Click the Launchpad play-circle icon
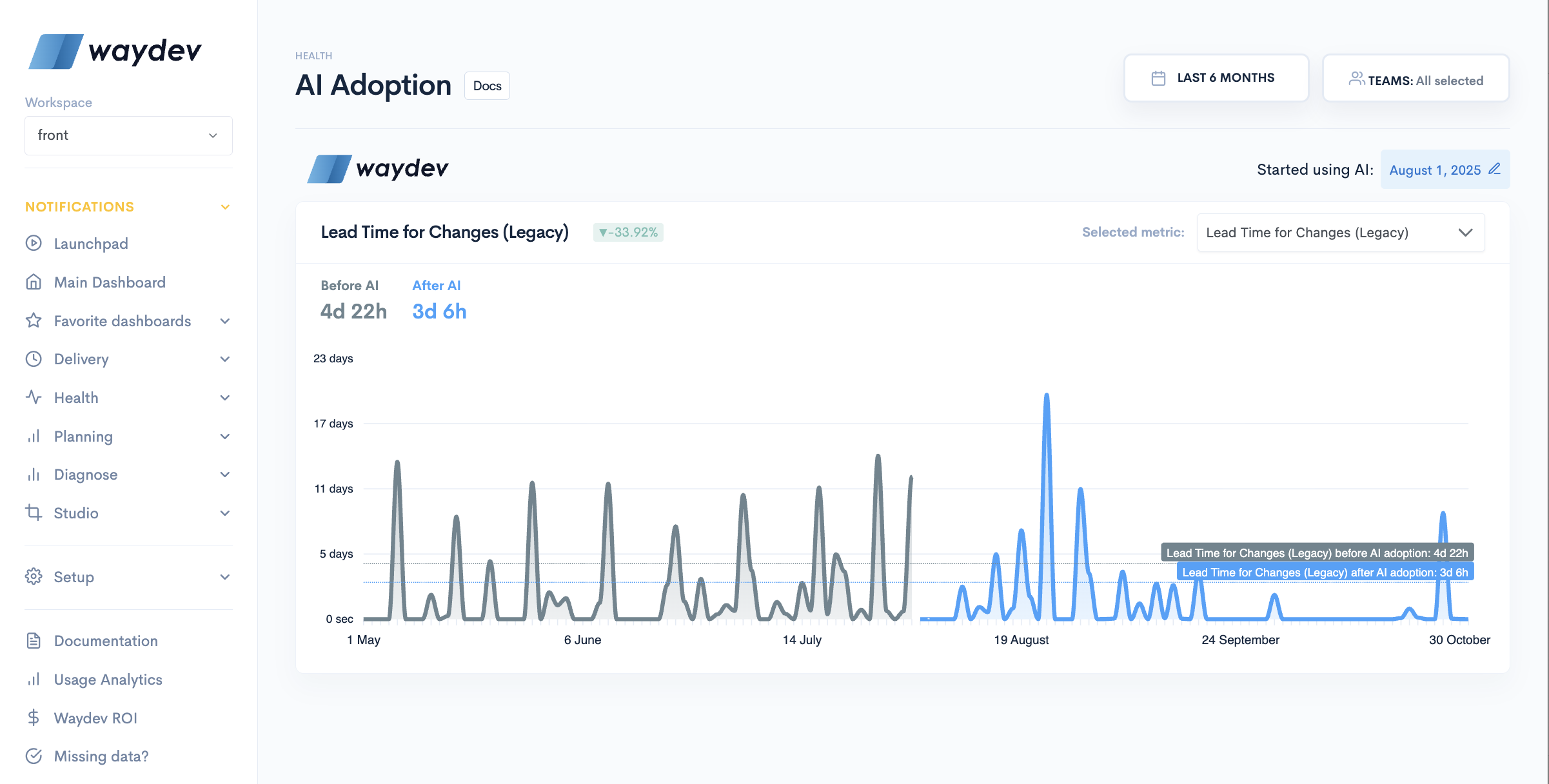The width and height of the screenshot is (1549, 784). coord(34,244)
